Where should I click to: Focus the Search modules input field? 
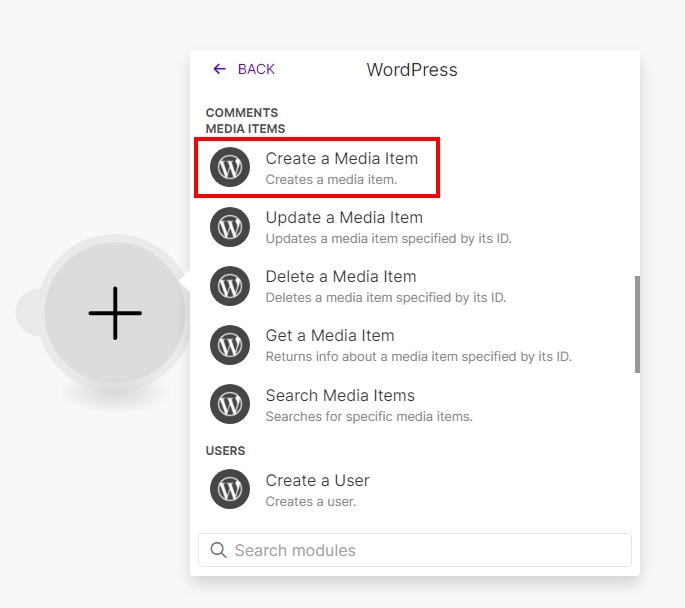point(425,550)
